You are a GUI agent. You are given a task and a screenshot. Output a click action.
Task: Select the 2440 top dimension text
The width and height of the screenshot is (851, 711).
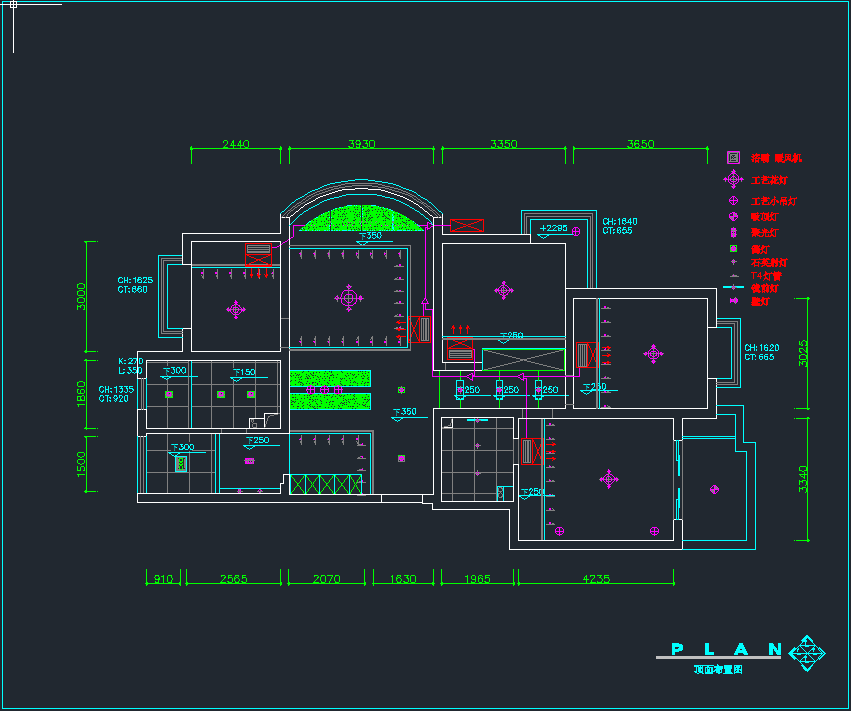click(236, 144)
